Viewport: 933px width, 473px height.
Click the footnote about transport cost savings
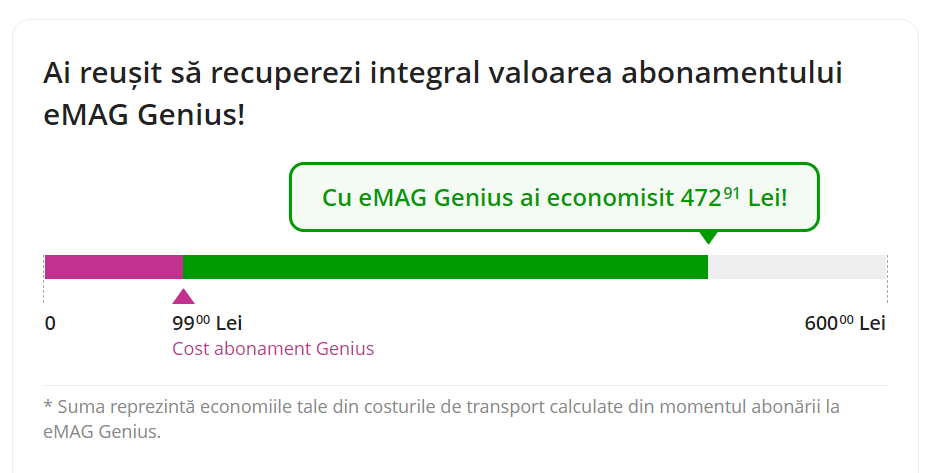pyautogui.click(x=442, y=419)
